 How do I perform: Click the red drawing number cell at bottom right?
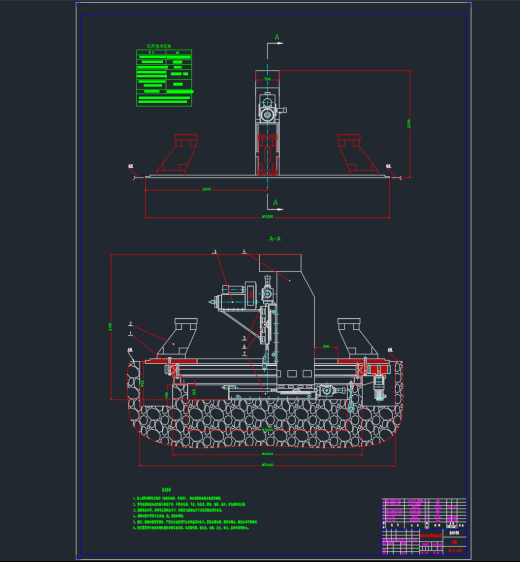pos(454,551)
